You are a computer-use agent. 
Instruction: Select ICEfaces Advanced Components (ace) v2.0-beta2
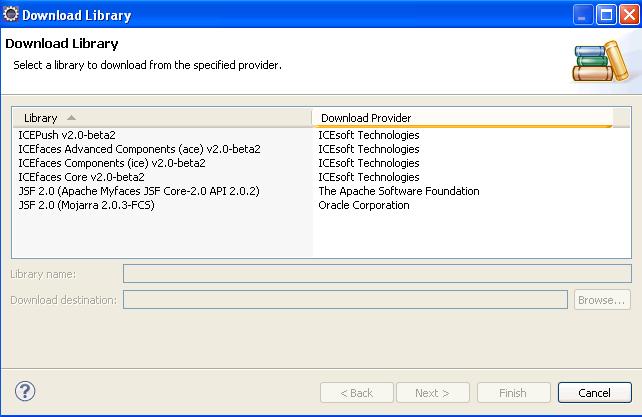(140, 149)
